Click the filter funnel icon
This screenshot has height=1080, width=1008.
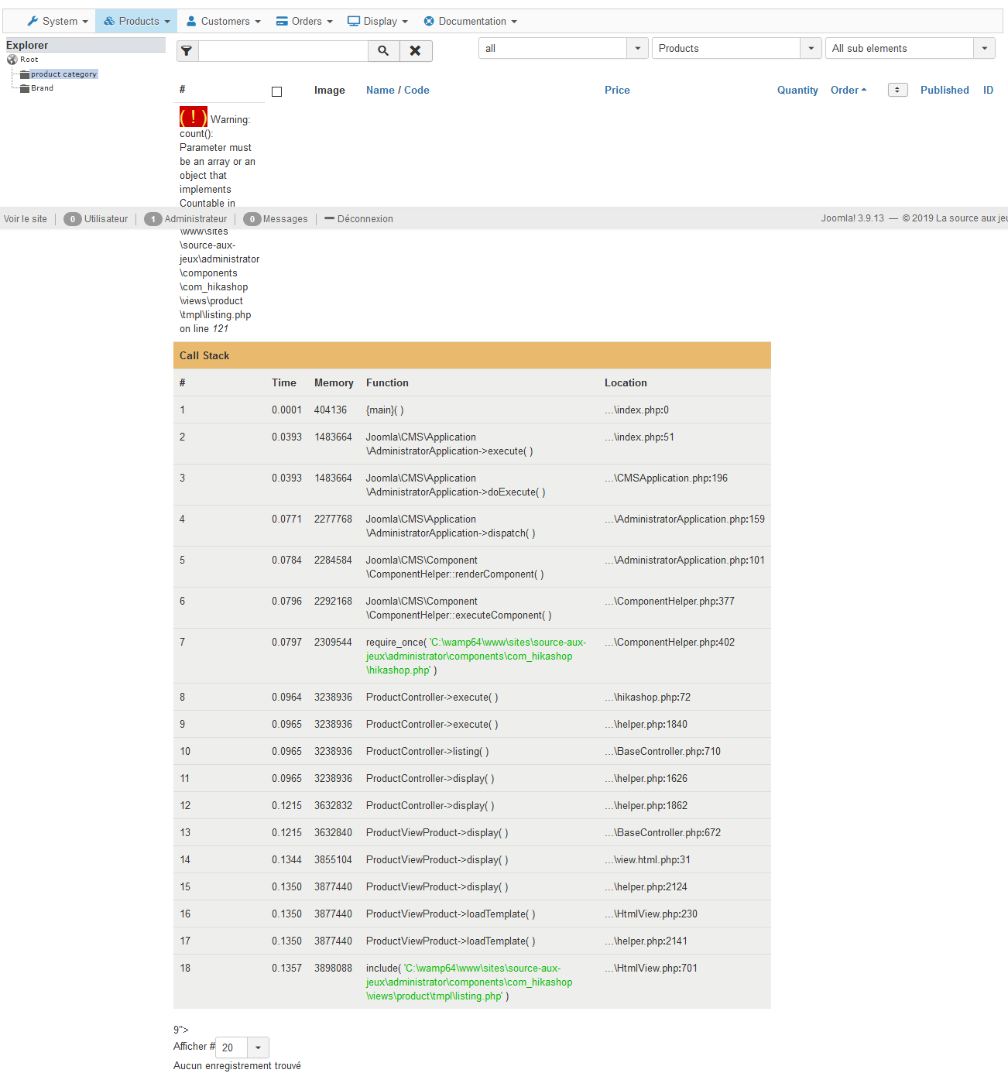coord(187,51)
